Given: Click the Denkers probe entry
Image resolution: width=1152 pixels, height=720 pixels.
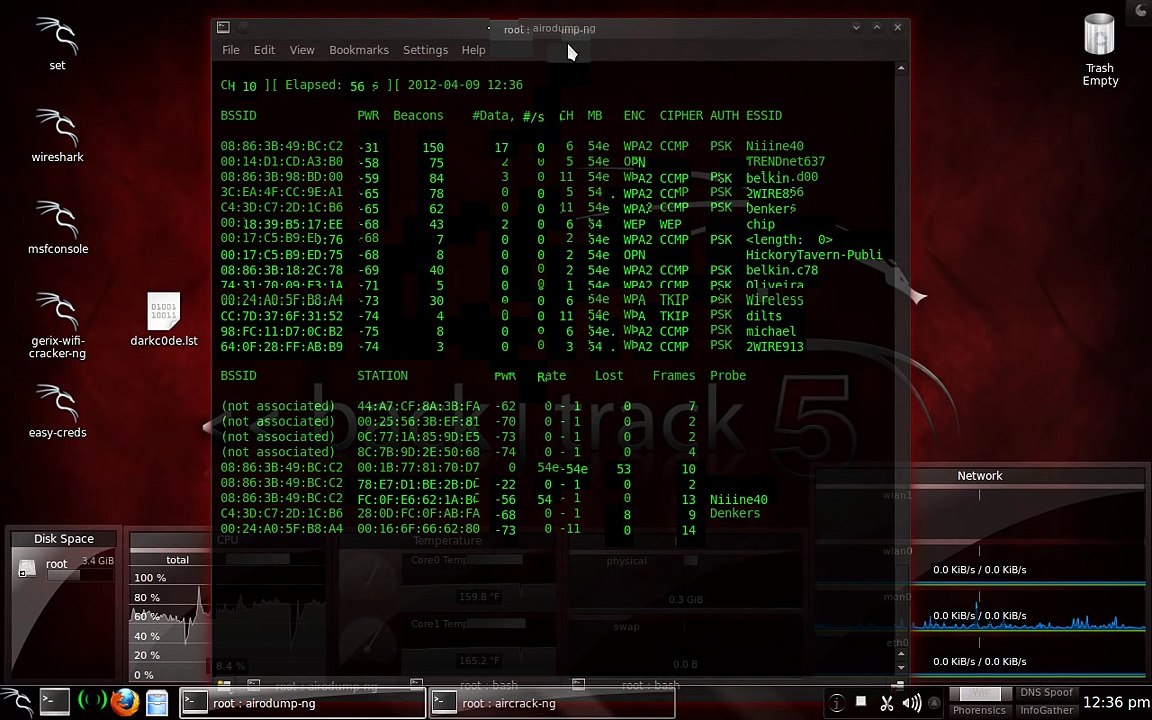Looking at the screenshot, I should click(735, 514).
